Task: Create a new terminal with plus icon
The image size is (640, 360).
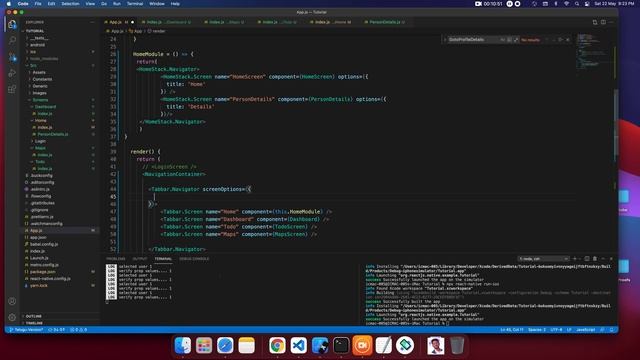Action: tap(575, 259)
